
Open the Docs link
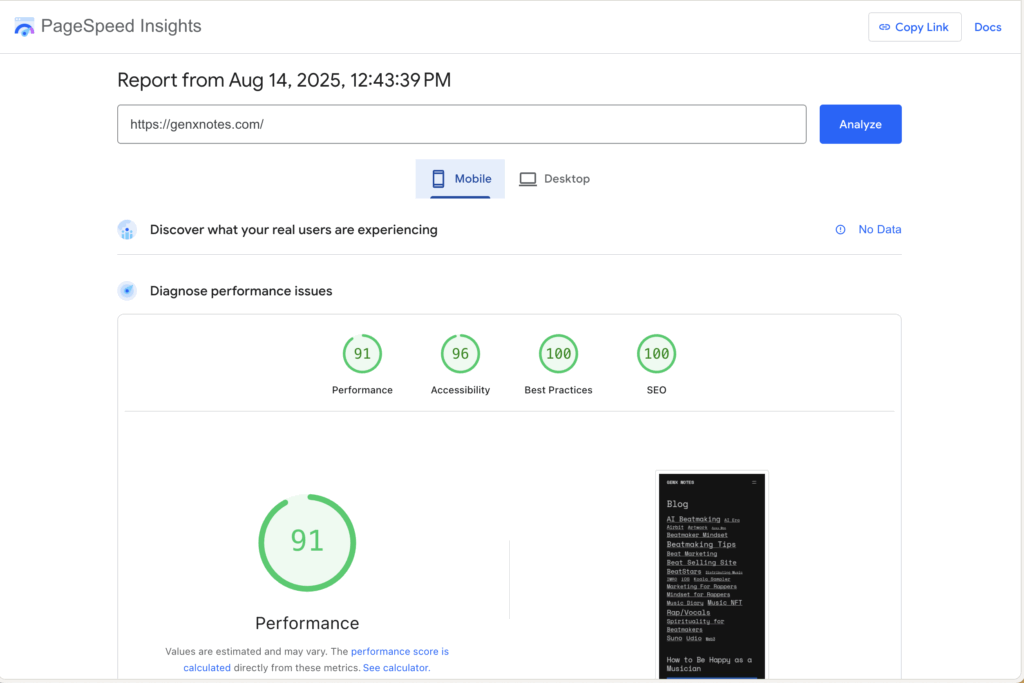click(x=987, y=27)
